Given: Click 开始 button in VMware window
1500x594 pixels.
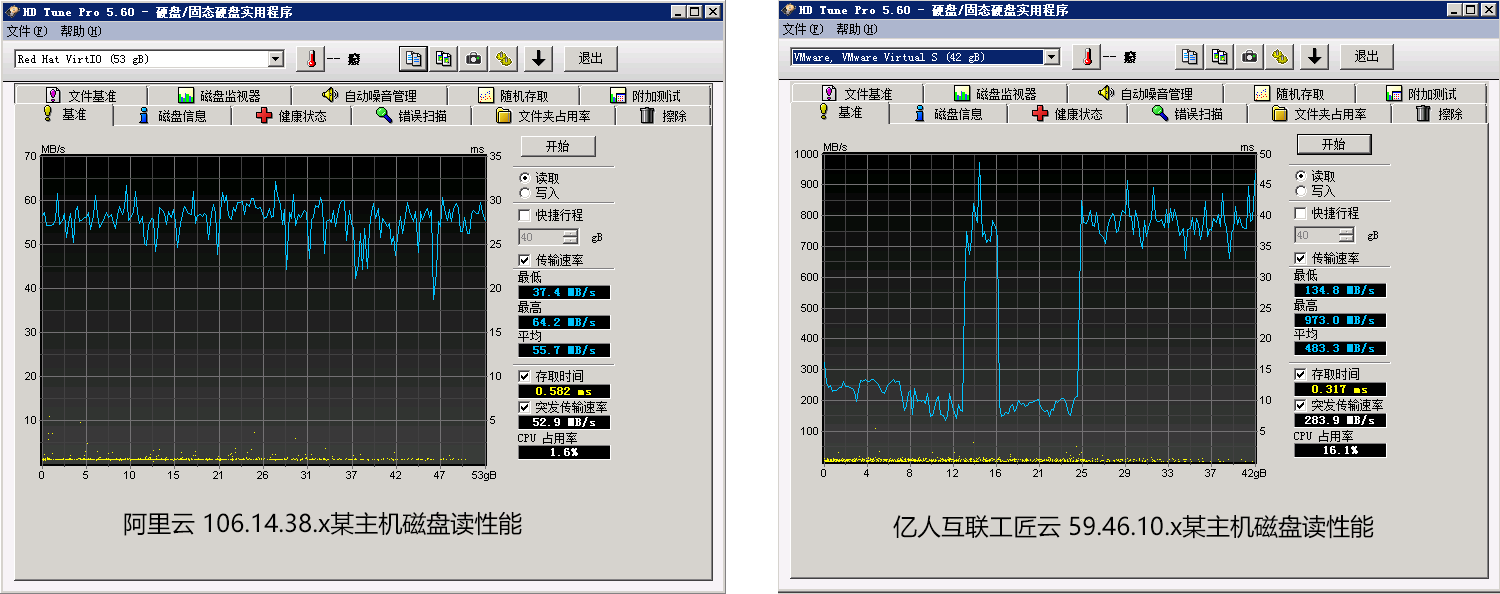Looking at the screenshot, I should coord(1334,144).
